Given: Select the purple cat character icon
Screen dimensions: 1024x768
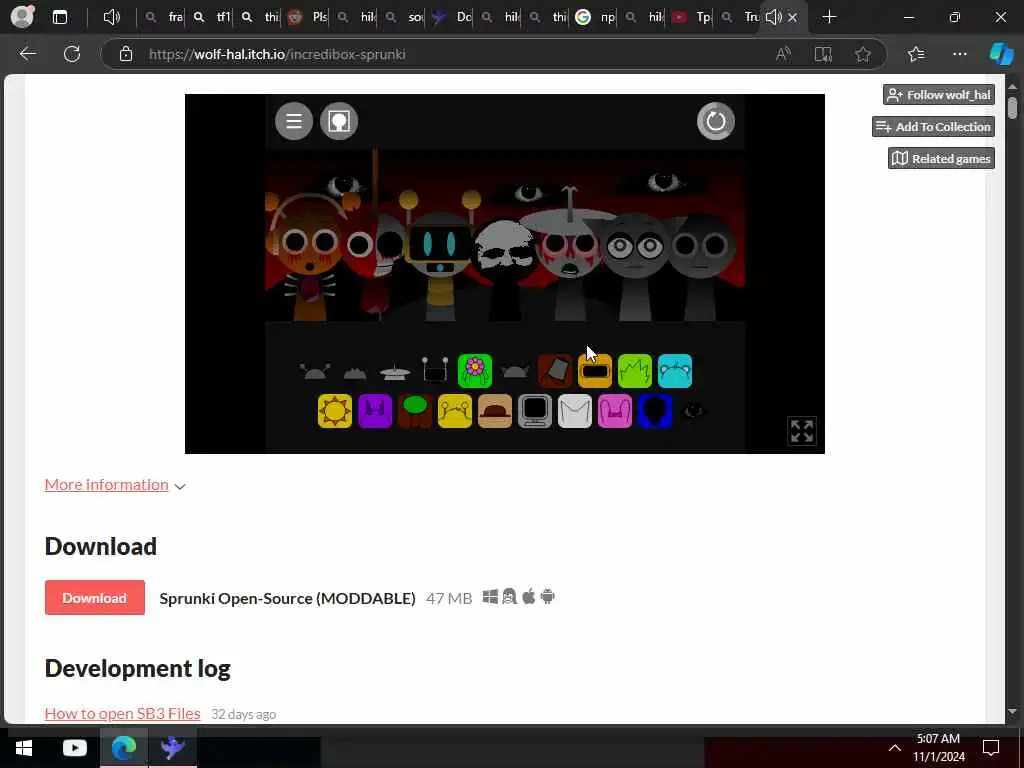Looking at the screenshot, I should (375, 411).
